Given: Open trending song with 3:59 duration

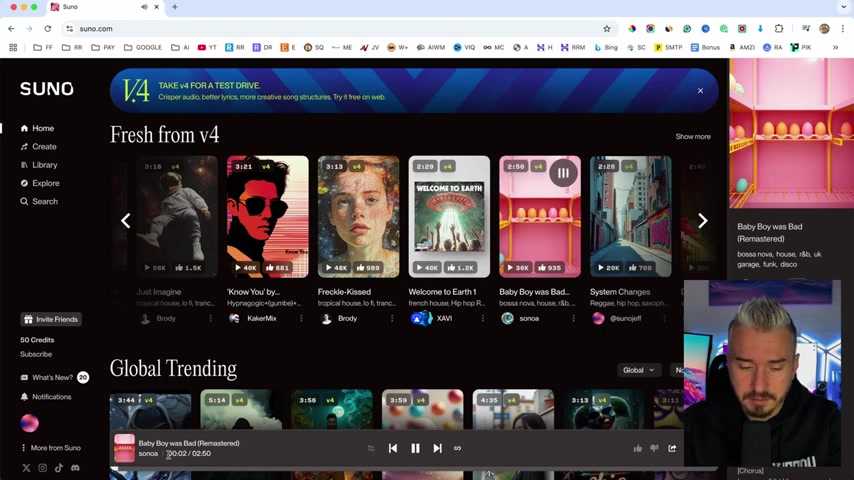Looking at the screenshot, I should pyautogui.click(x=423, y=410).
